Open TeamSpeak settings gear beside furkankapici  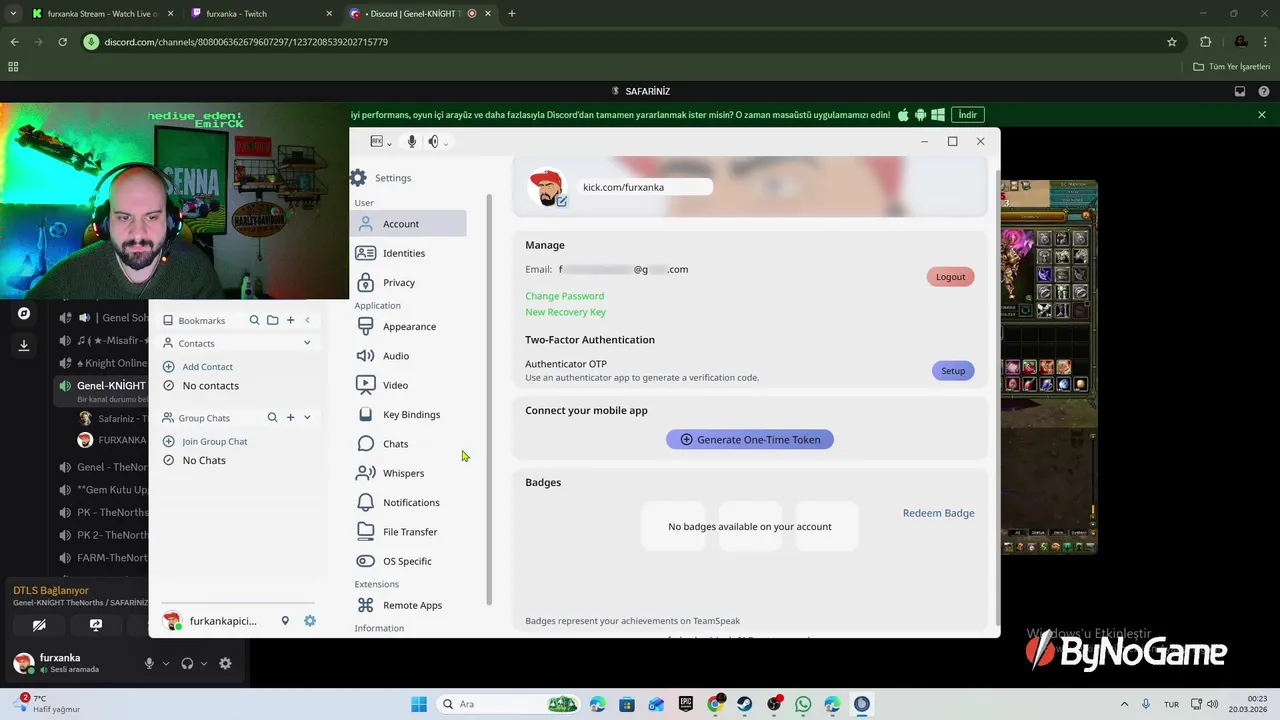click(x=310, y=621)
